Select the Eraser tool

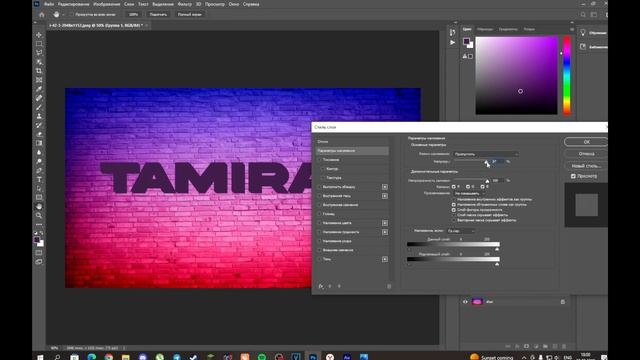39,134
